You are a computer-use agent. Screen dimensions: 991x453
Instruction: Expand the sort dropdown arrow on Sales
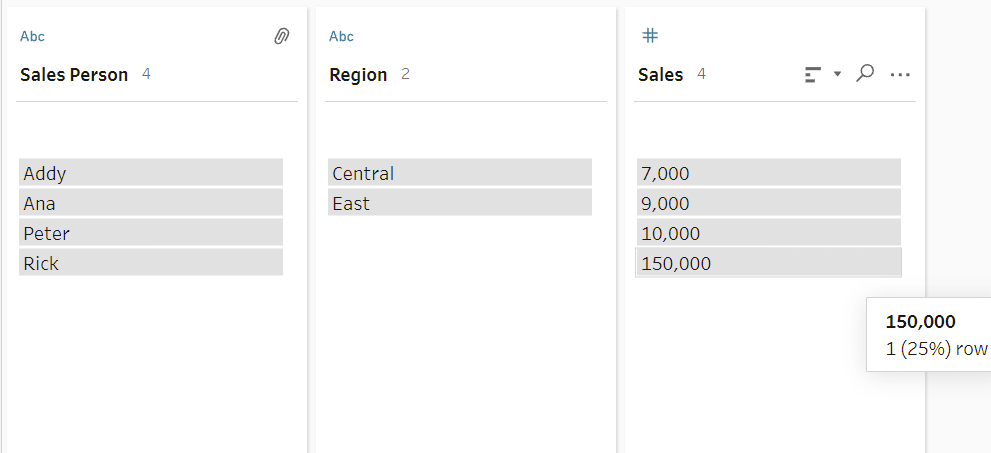point(837,74)
